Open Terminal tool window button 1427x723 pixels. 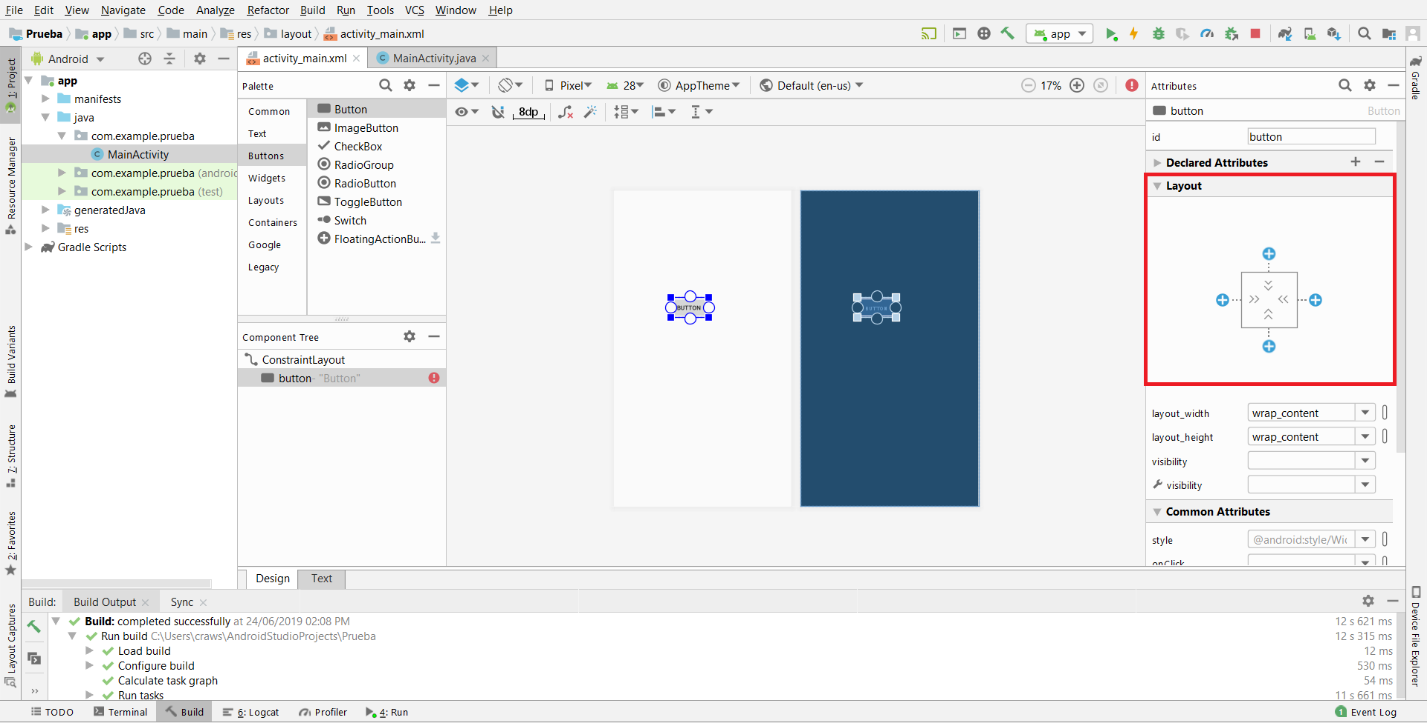tap(120, 712)
